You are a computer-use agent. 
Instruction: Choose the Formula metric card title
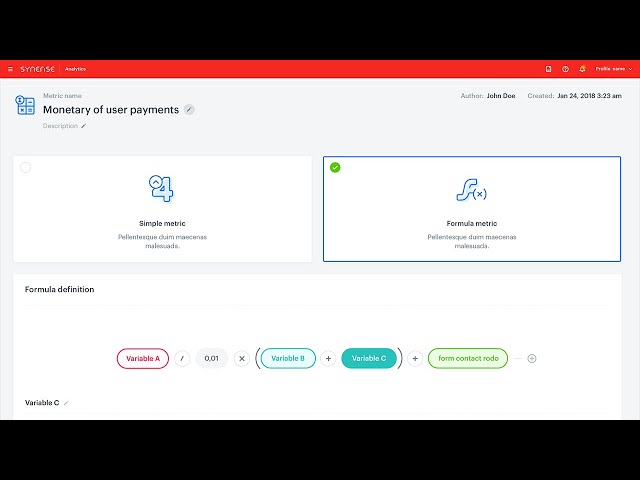coord(472,223)
